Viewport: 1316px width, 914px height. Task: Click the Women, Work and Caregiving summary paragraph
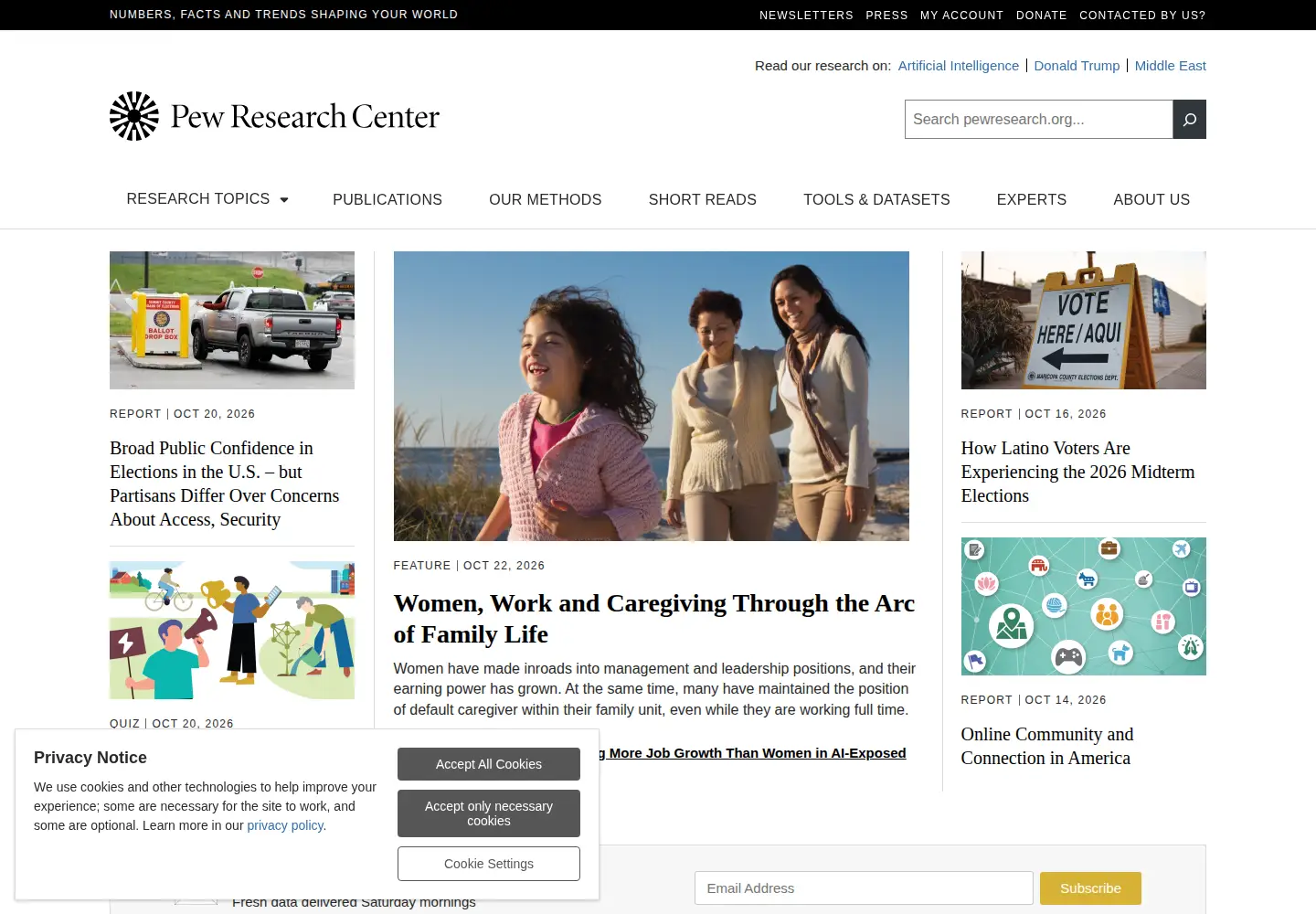(x=654, y=689)
